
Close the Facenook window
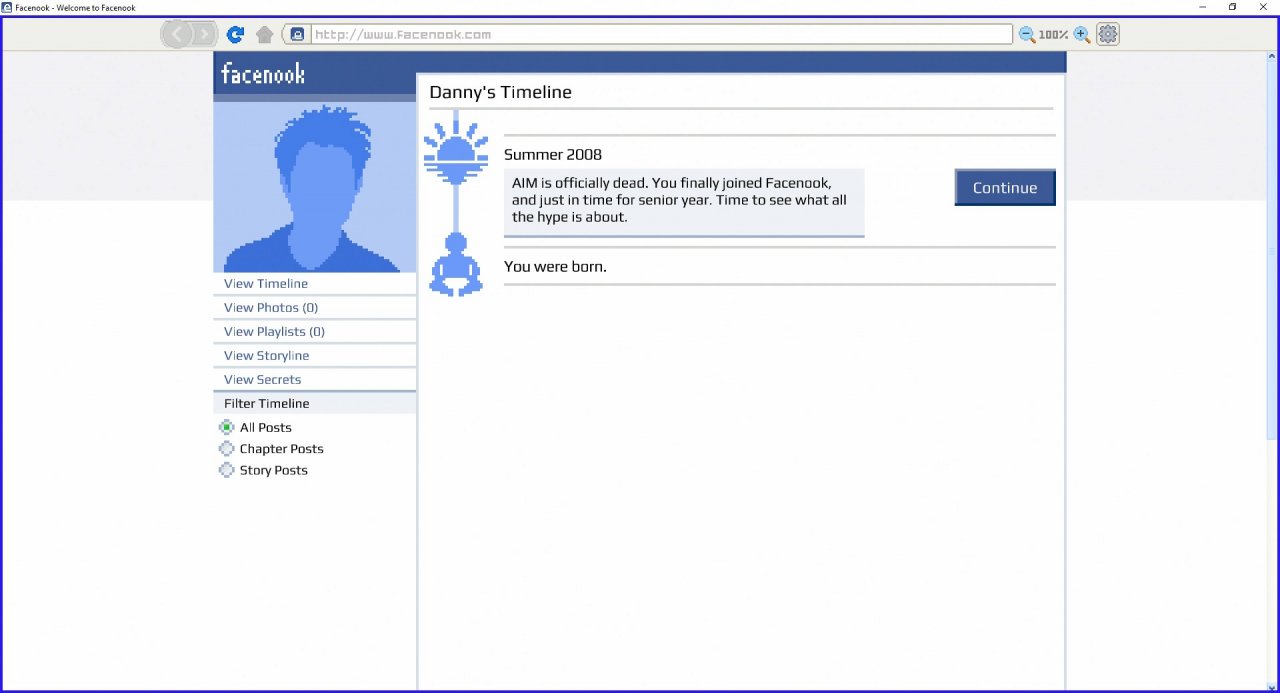pos(1264,7)
